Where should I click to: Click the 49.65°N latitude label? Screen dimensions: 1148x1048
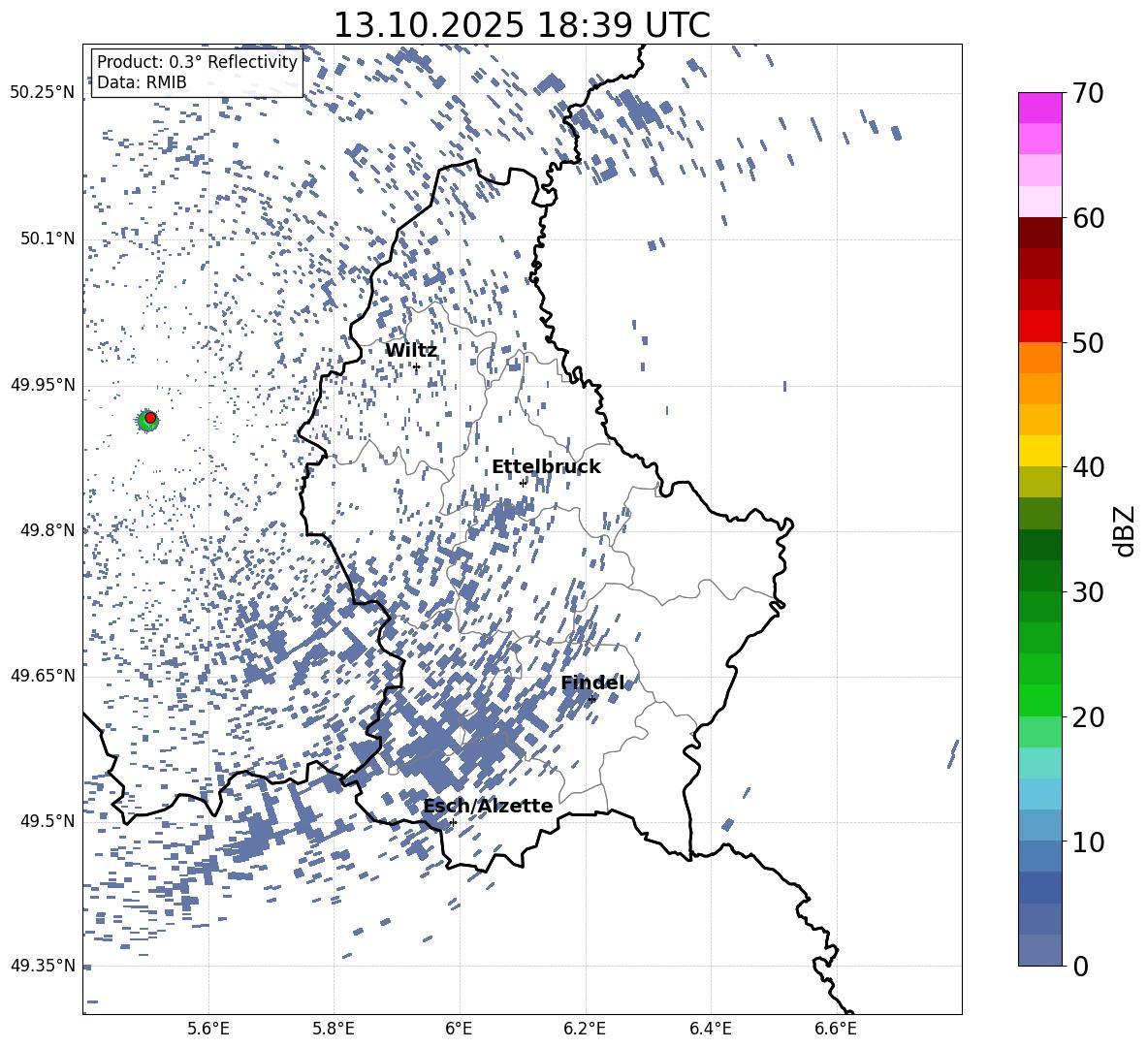(x=43, y=675)
